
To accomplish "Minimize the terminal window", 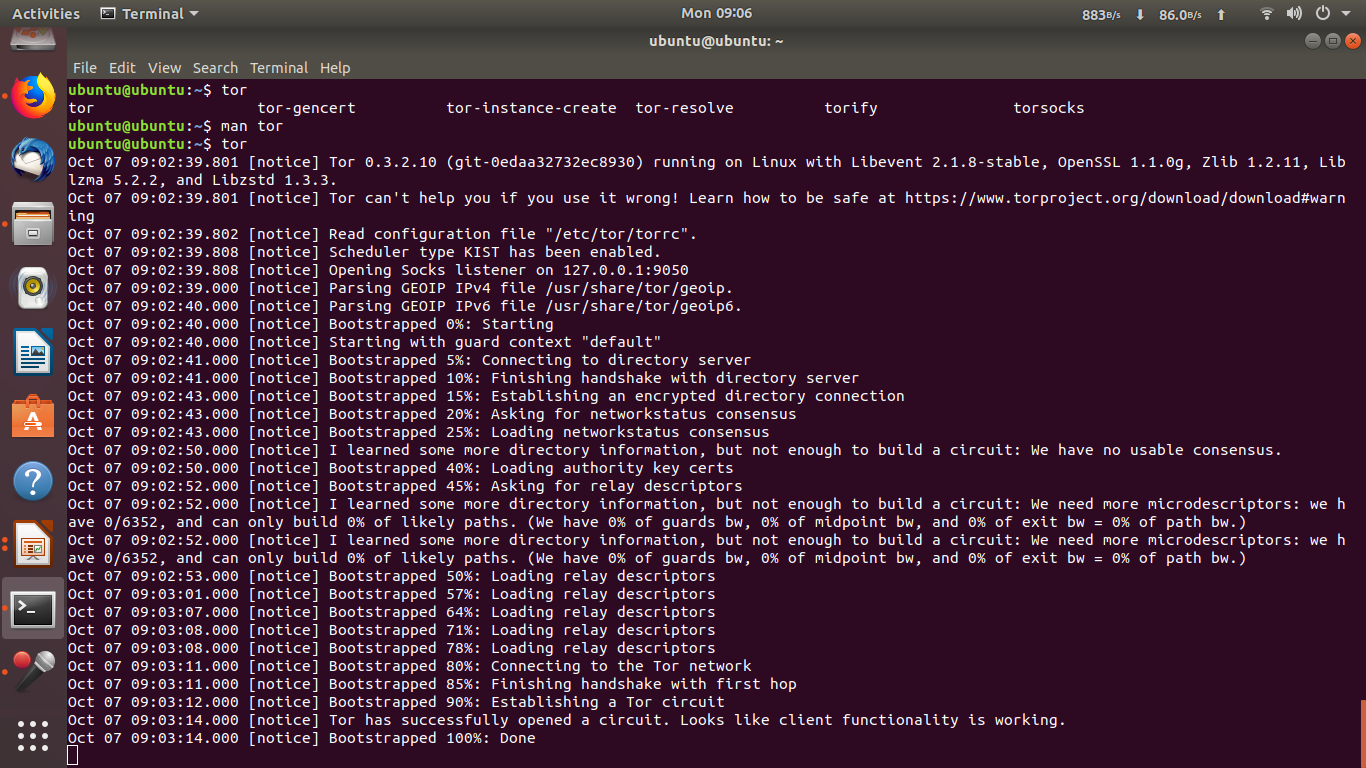I will coord(1312,41).
